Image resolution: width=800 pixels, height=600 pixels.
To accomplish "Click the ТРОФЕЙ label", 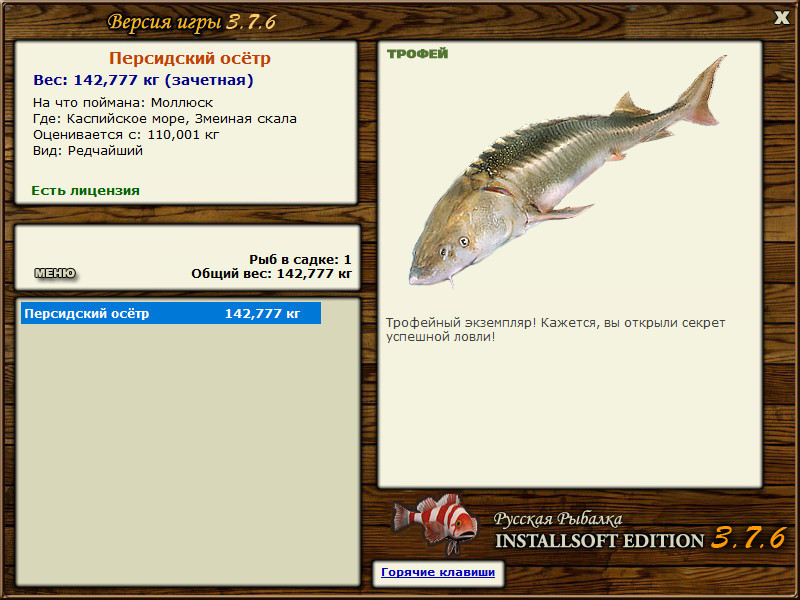I will pos(417,54).
